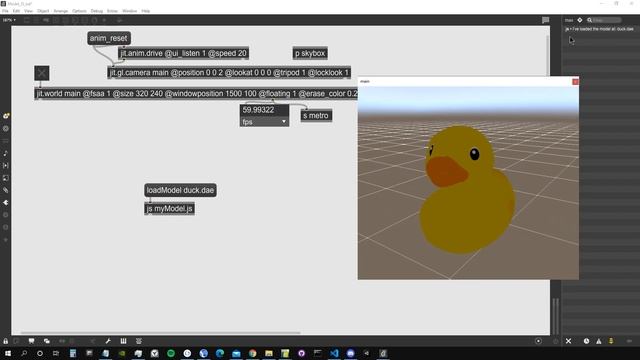Toggle the X toggle above jit.world
Image resolution: width=640 pixels, height=360 pixels.
coord(42,73)
